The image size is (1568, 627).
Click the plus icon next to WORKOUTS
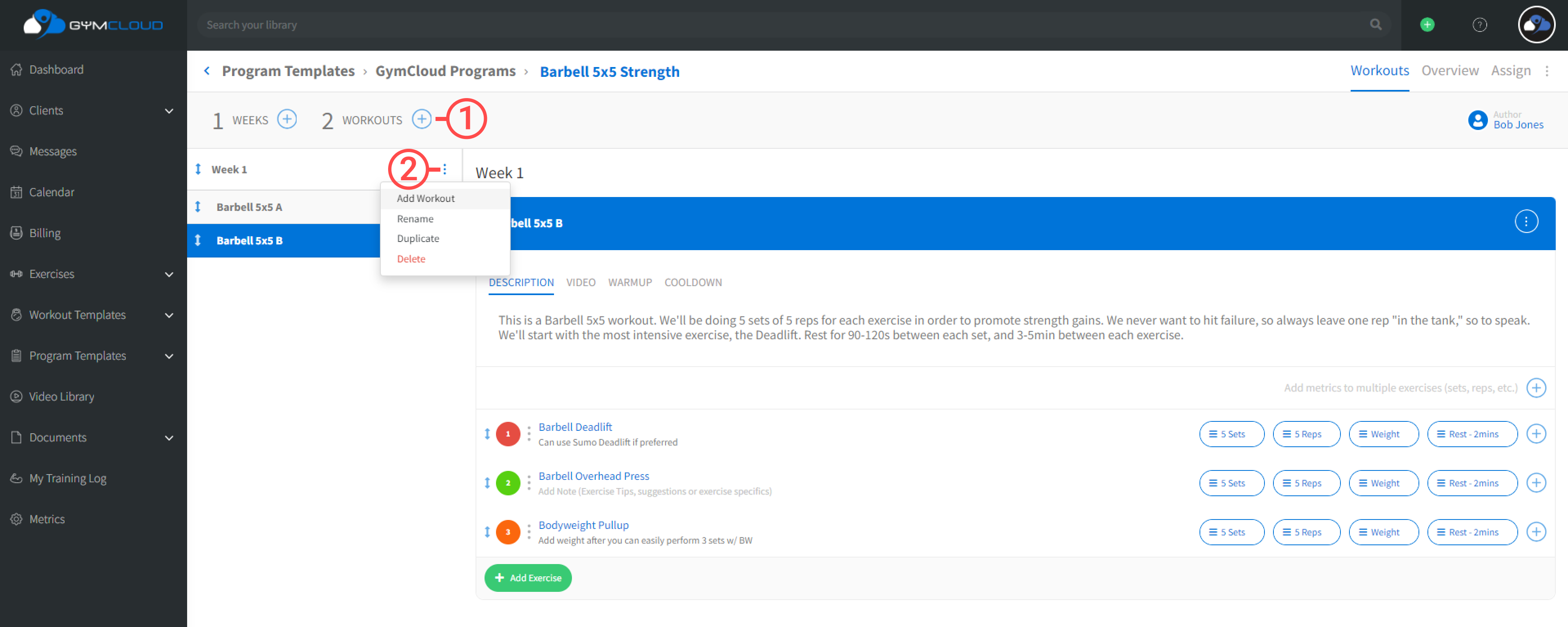coord(421,119)
